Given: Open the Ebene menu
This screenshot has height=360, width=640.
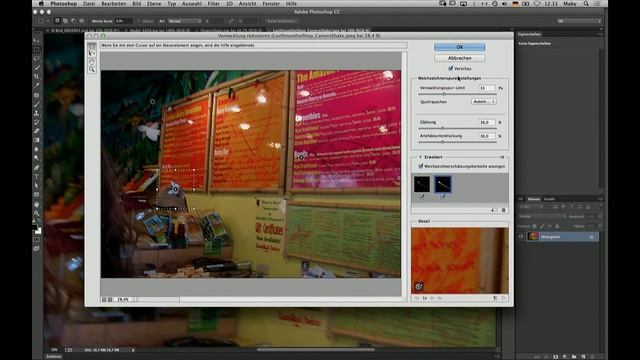Looking at the screenshot, I should pos(154,4).
